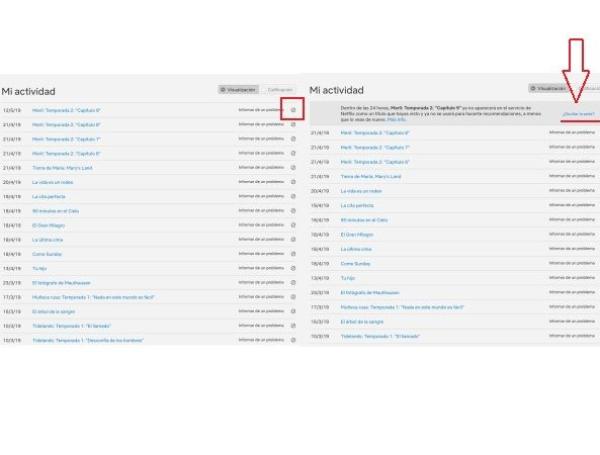This screenshot has height=455, width=600.
Task: Click El árbol de la sangre, left list
Action: pyautogui.click(x=54, y=311)
